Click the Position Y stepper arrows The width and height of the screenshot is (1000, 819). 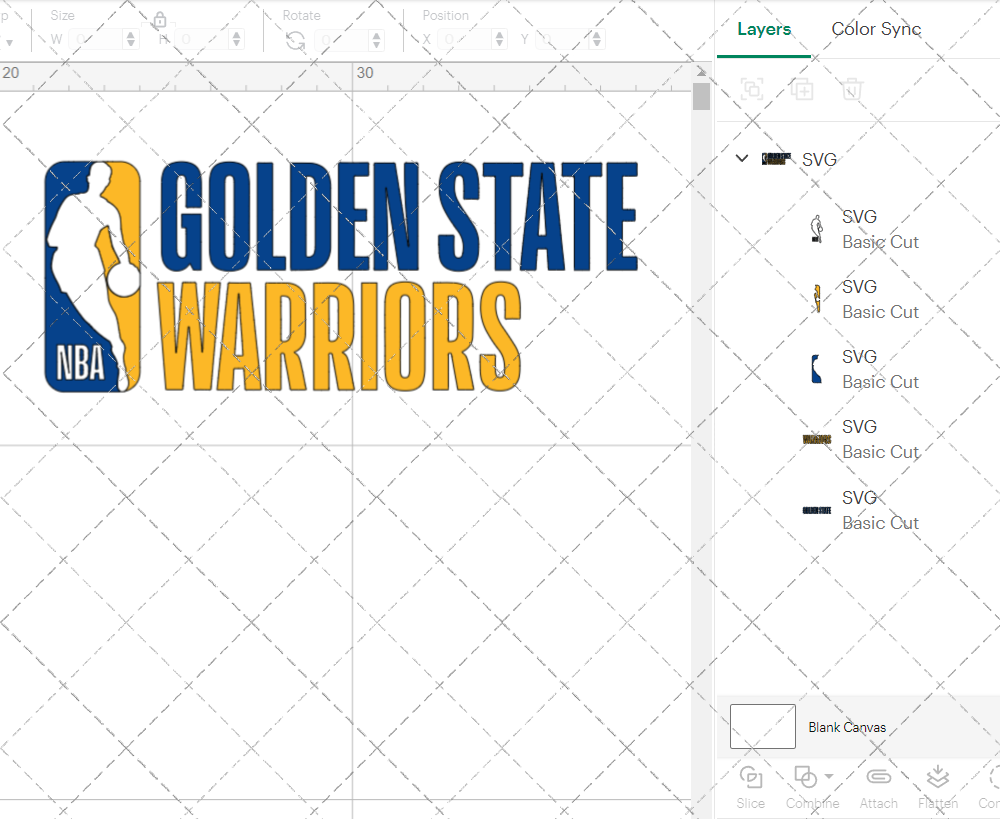click(597, 40)
